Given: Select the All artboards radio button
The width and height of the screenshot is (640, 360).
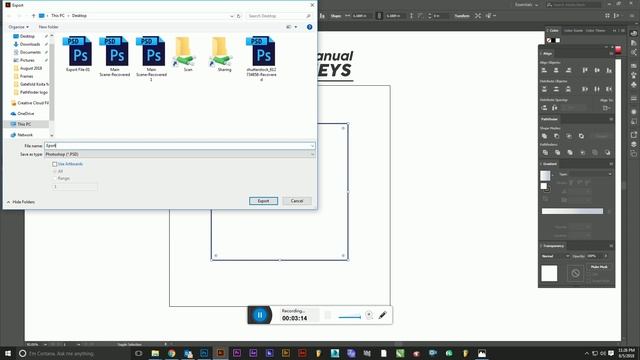Looking at the screenshot, I should 55,171.
